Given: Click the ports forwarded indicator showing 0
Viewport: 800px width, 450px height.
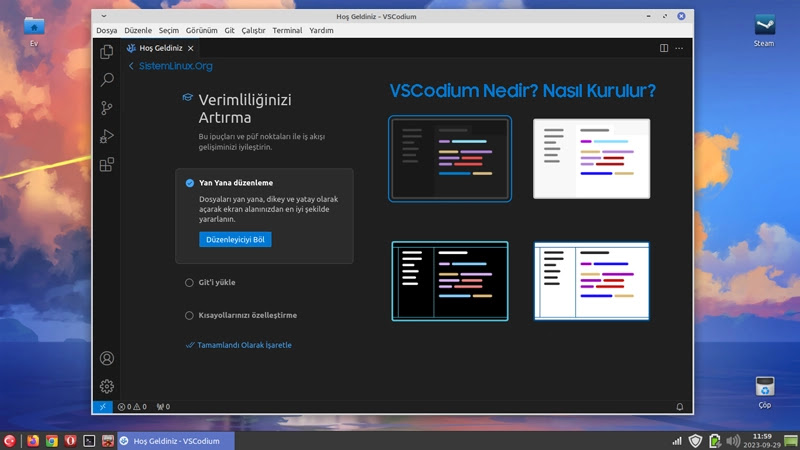Looking at the screenshot, I should click(163, 407).
